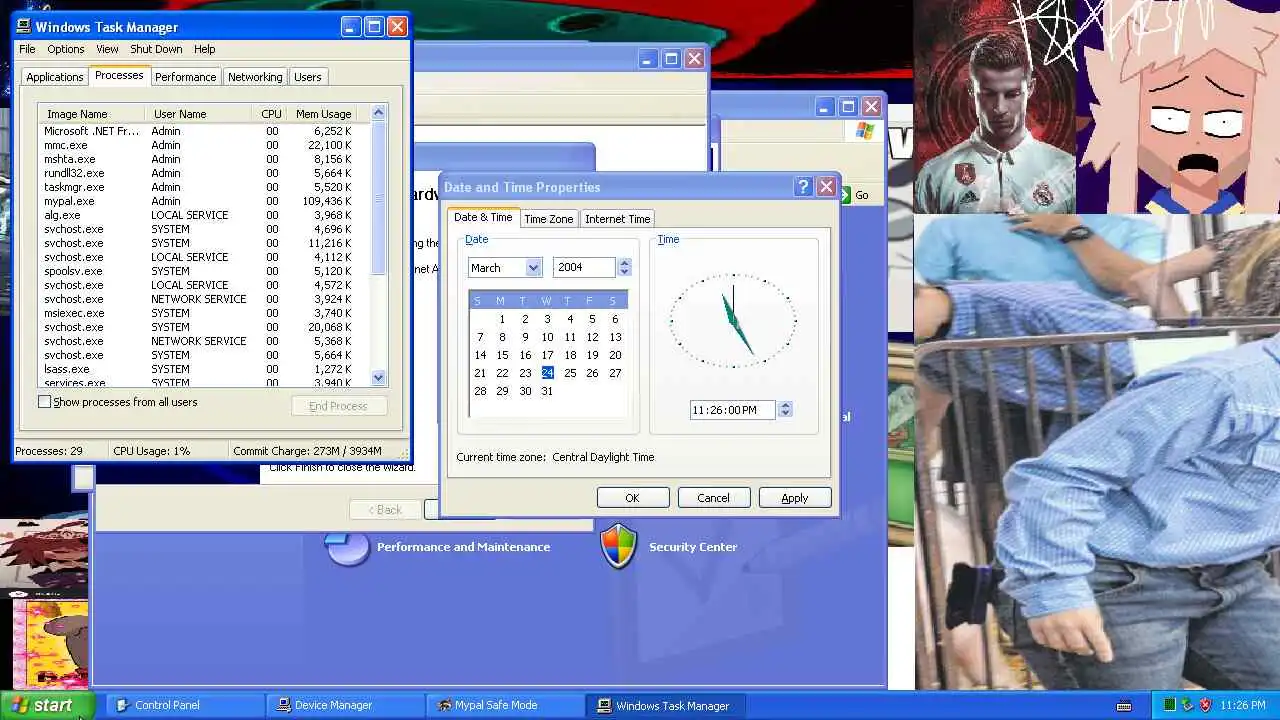Select the mshta.exe process row
The height and width of the screenshot is (720, 1280).
[204, 159]
